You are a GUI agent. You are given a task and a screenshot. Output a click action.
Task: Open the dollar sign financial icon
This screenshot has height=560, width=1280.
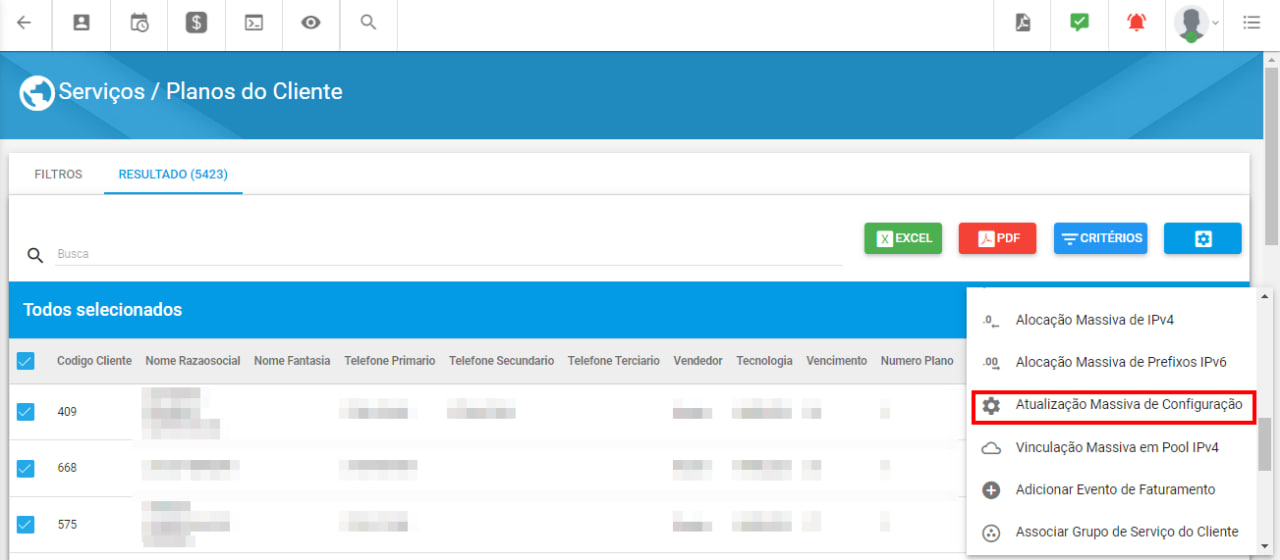(x=196, y=22)
